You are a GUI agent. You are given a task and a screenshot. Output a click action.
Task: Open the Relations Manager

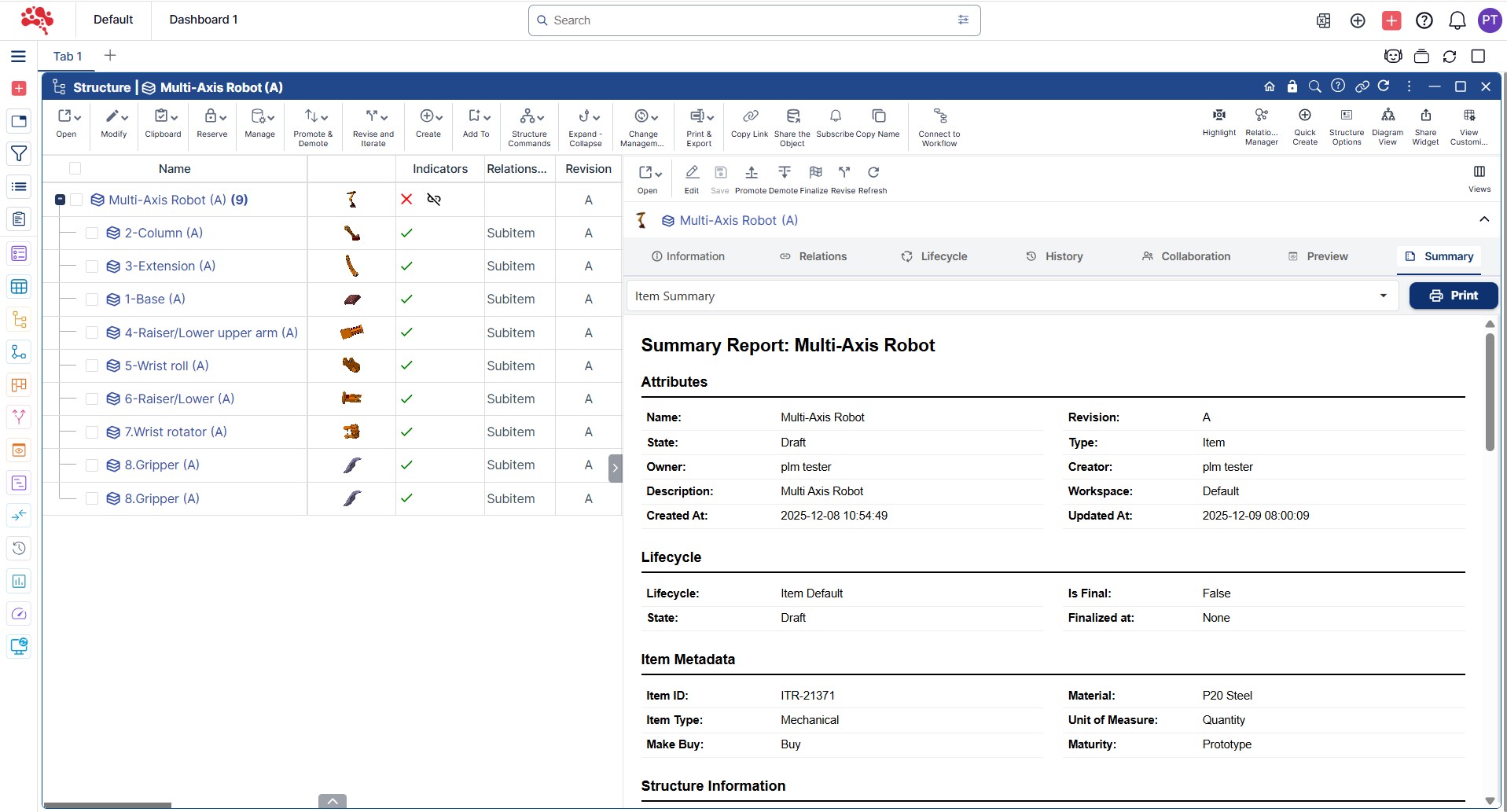coord(1261,116)
